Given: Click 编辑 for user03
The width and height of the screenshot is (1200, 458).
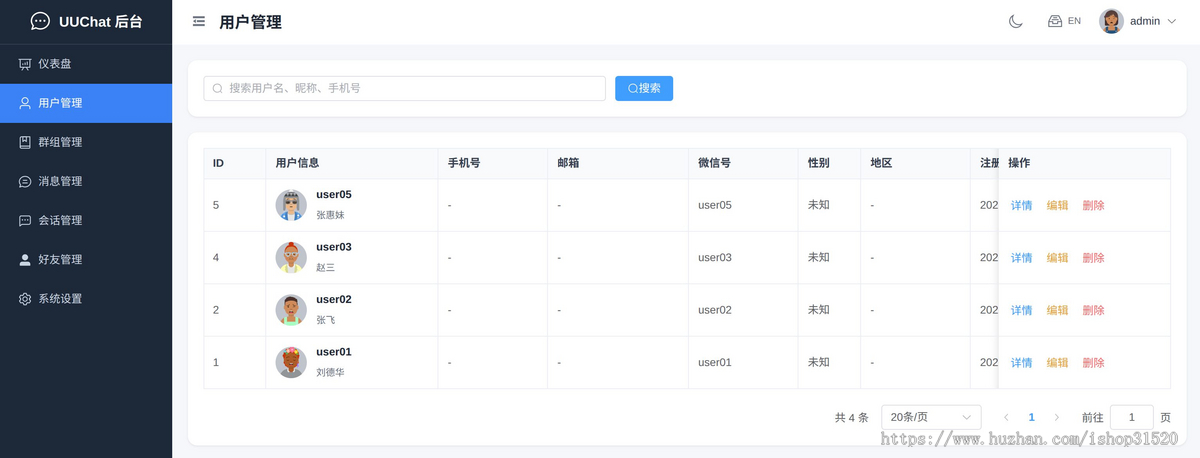Looking at the screenshot, I should click(1057, 258).
